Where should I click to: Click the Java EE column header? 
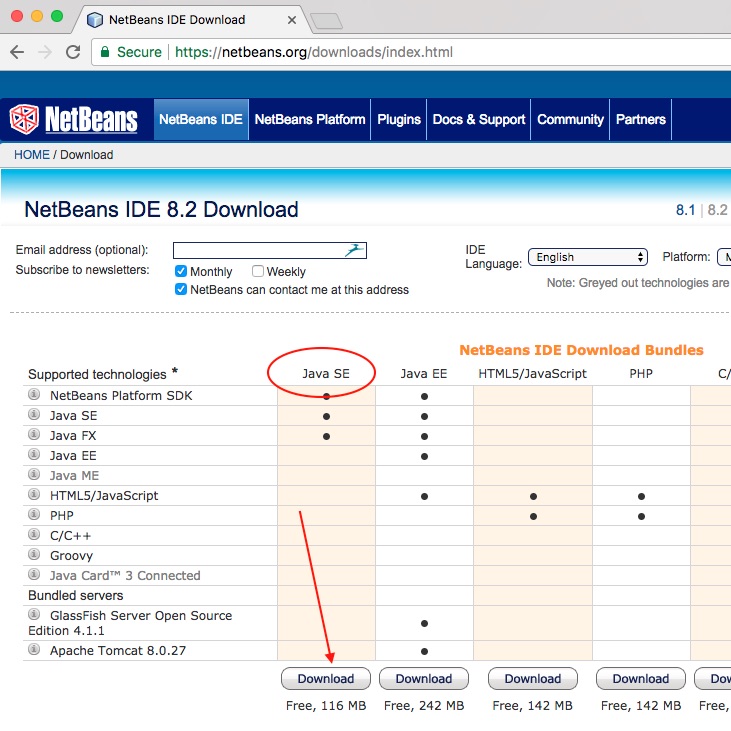[x=424, y=374]
